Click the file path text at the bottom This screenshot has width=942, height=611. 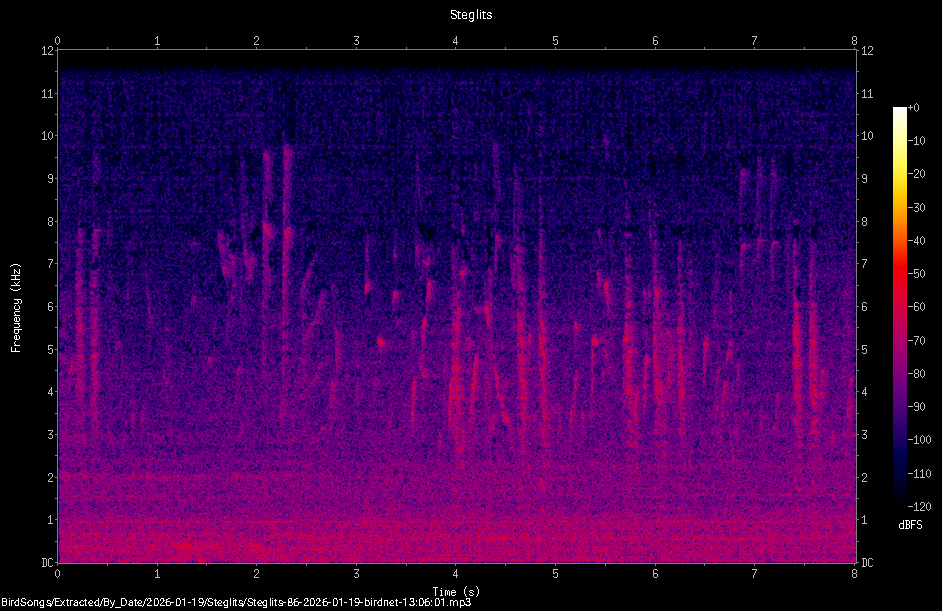[x=236, y=602]
